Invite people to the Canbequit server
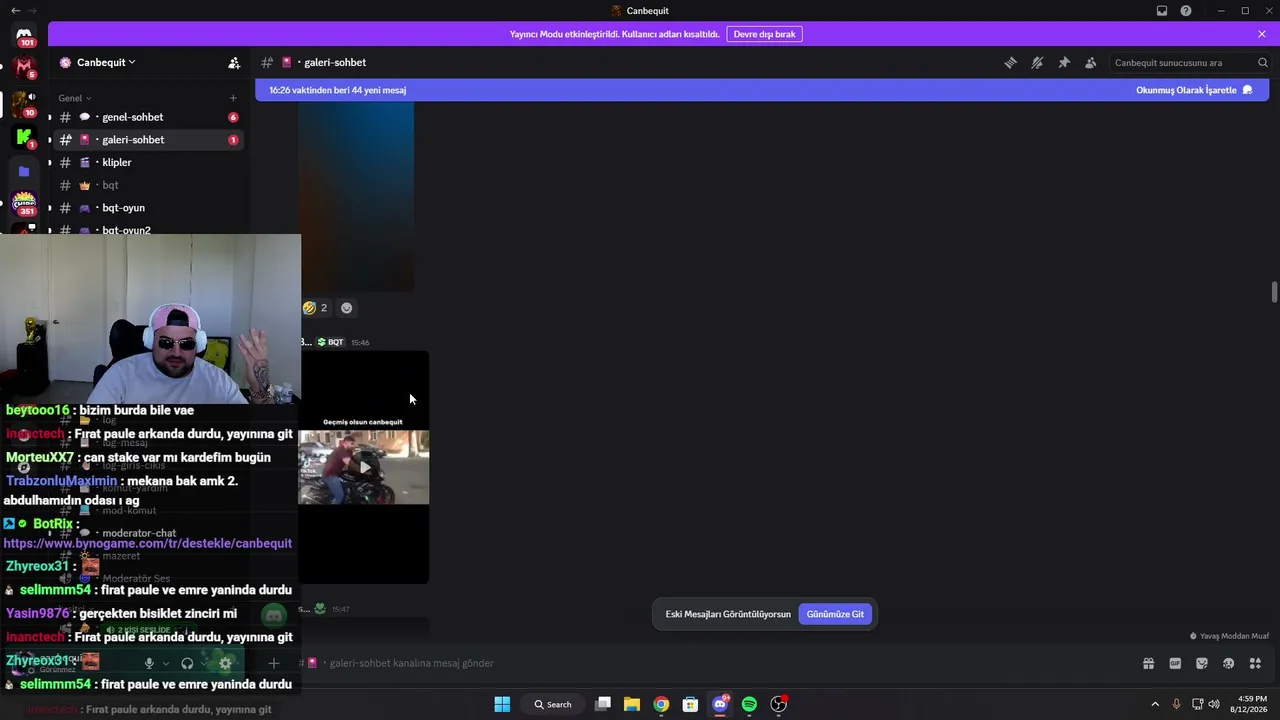 click(x=234, y=62)
